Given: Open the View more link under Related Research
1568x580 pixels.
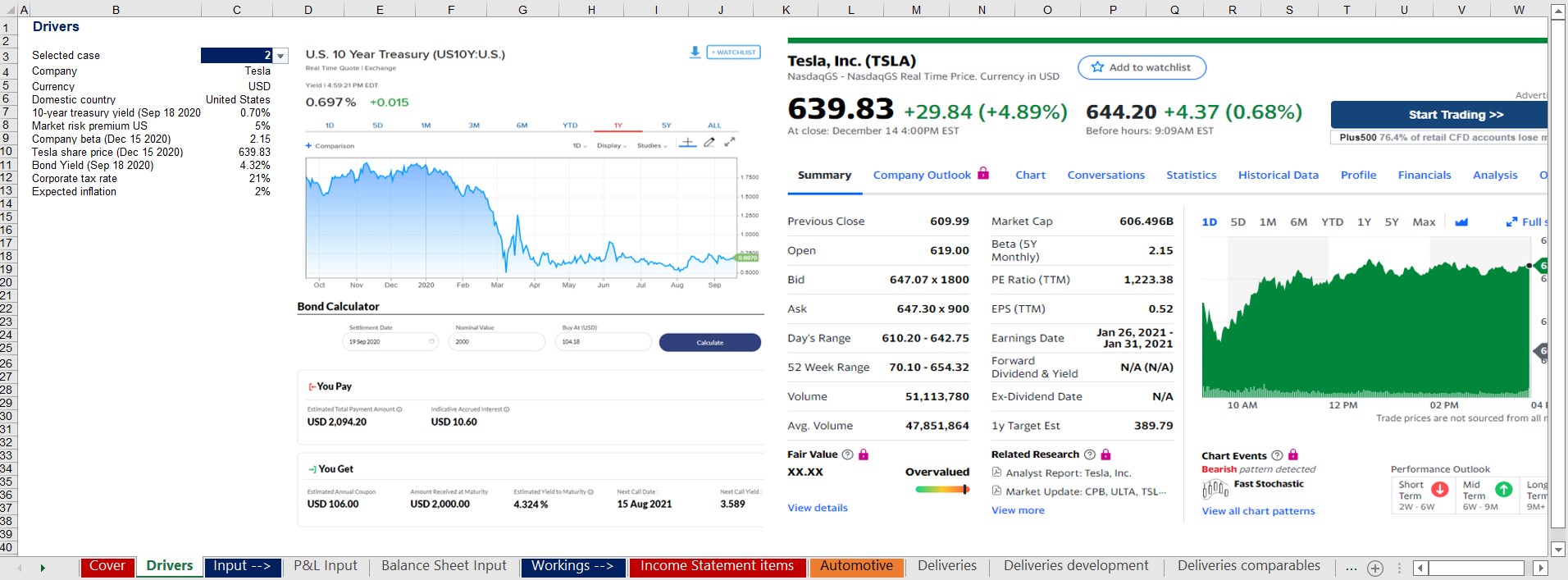Looking at the screenshot, I should coord(1018,510).
